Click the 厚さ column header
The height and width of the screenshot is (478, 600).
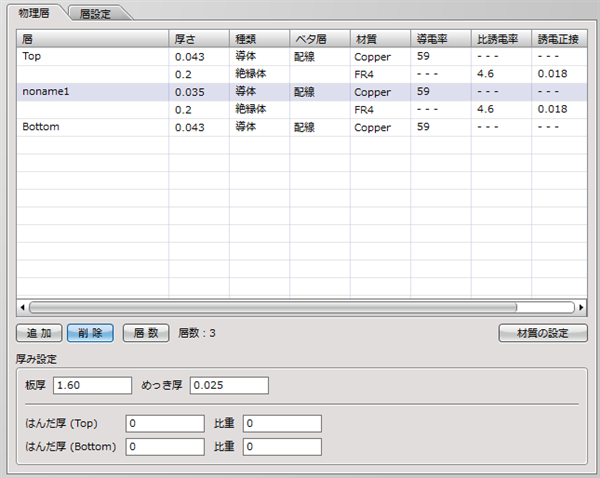click(198, 38)
